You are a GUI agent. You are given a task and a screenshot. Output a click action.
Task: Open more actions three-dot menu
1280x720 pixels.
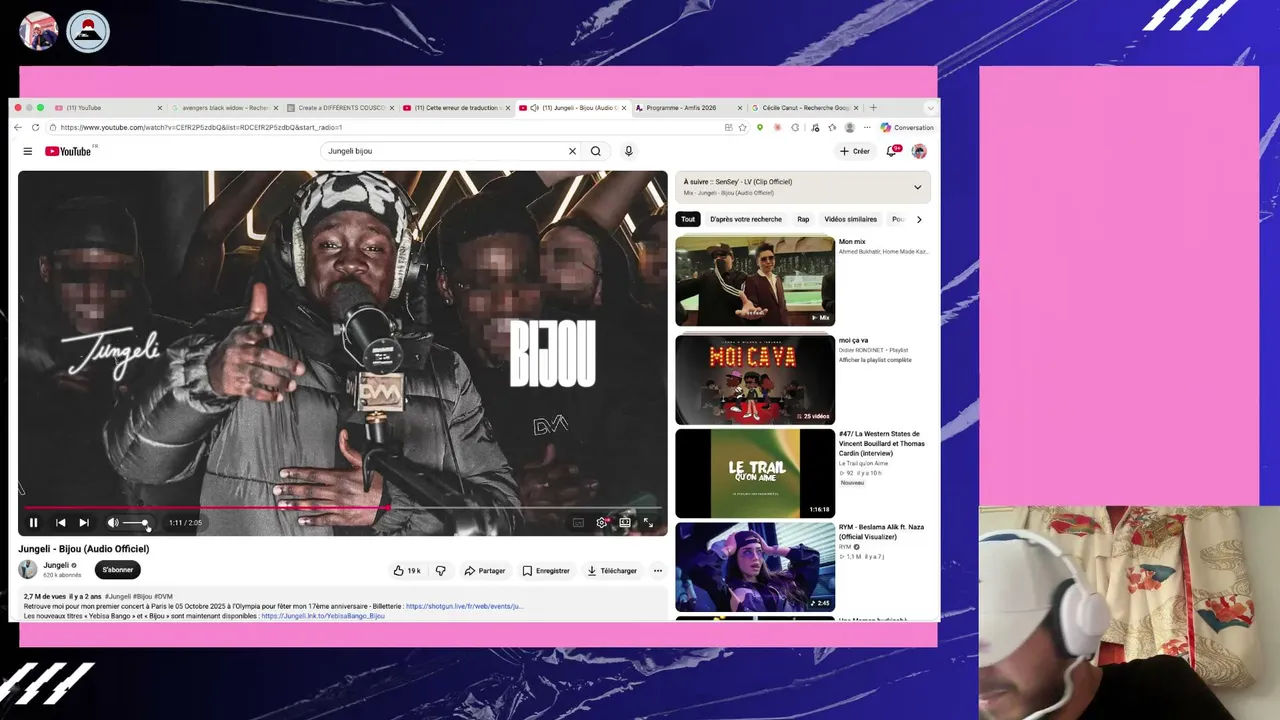[658, 571]
